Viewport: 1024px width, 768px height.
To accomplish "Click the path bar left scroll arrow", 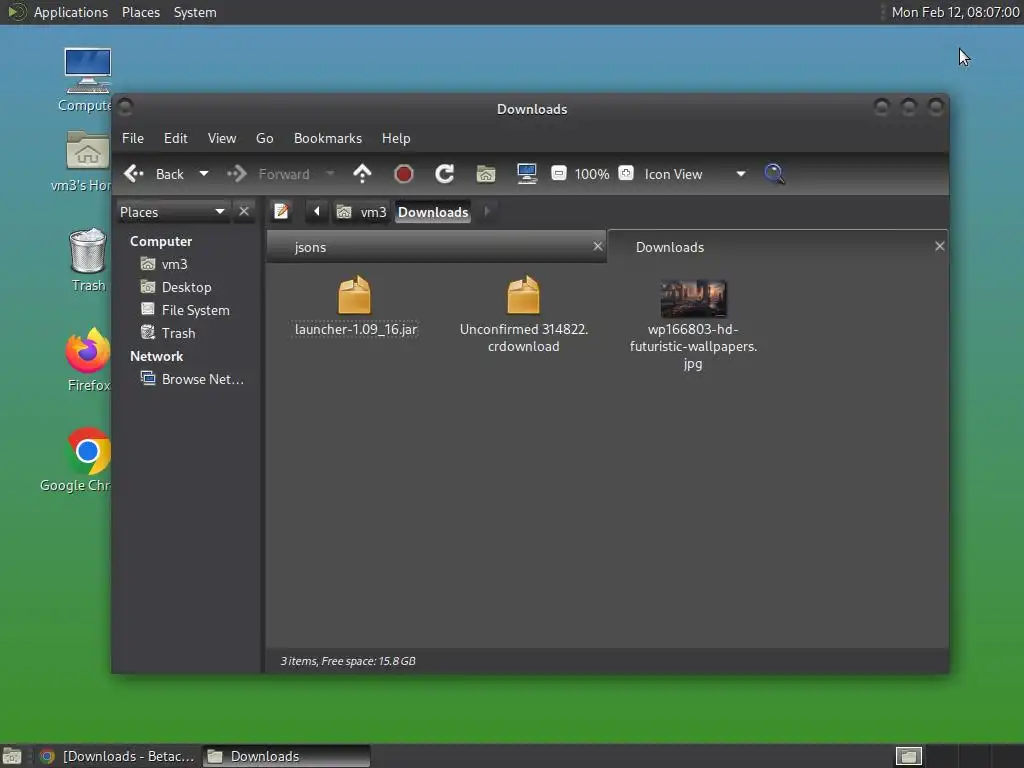I will 317,212.
